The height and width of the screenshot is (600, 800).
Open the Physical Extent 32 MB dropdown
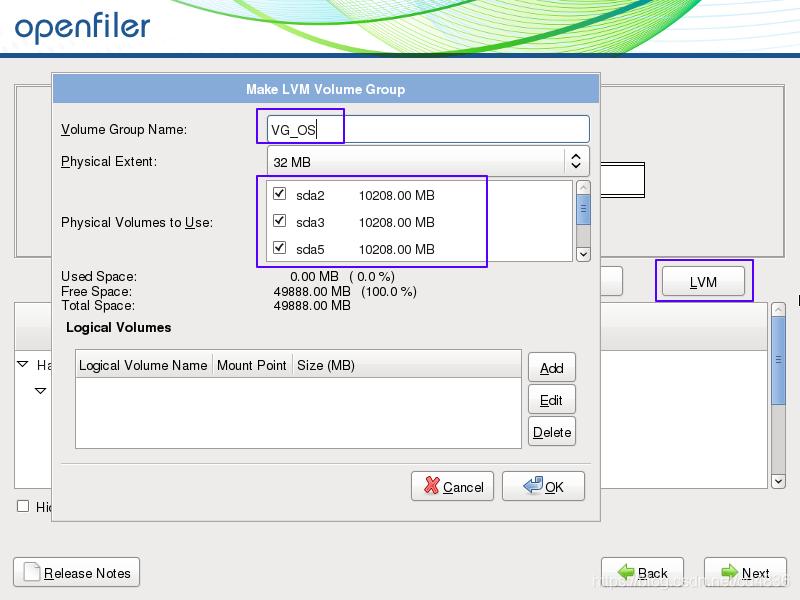(x=428, y=162)
